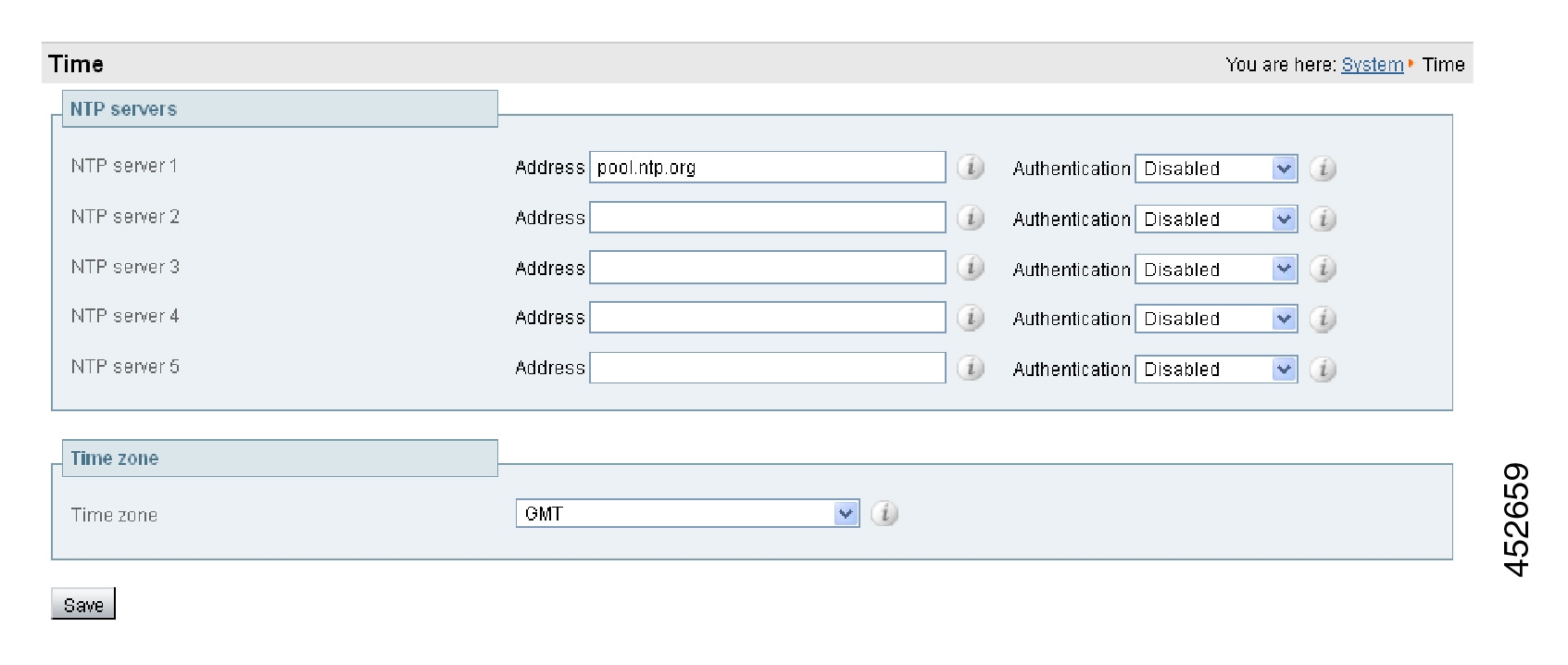Open Authentication dropdown for NTP server 2
1568x665 pixels.
[1216, 220]
